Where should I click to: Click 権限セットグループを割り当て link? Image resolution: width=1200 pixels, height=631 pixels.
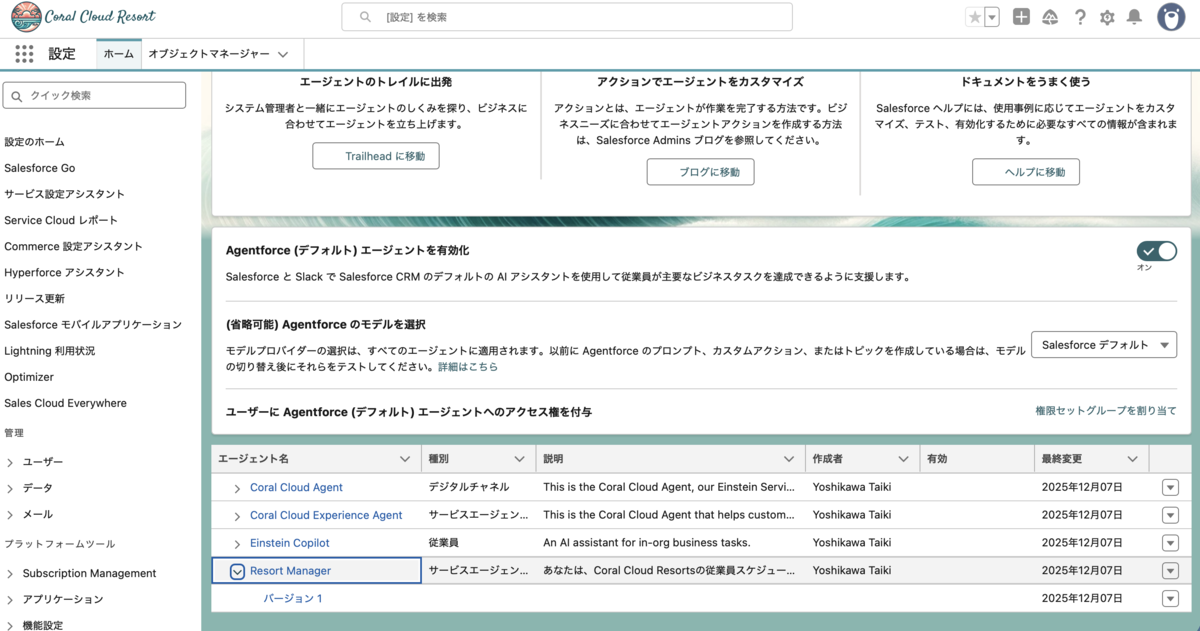1106,411
